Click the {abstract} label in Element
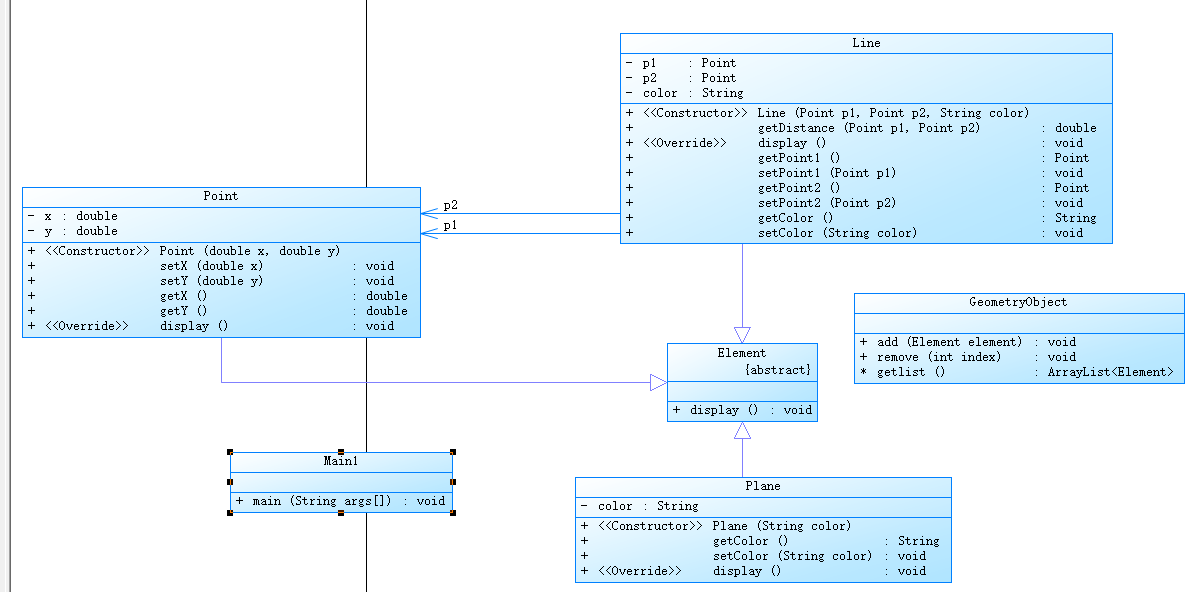The width and height of the screenshot is (1202, 592). click(778, 370)
